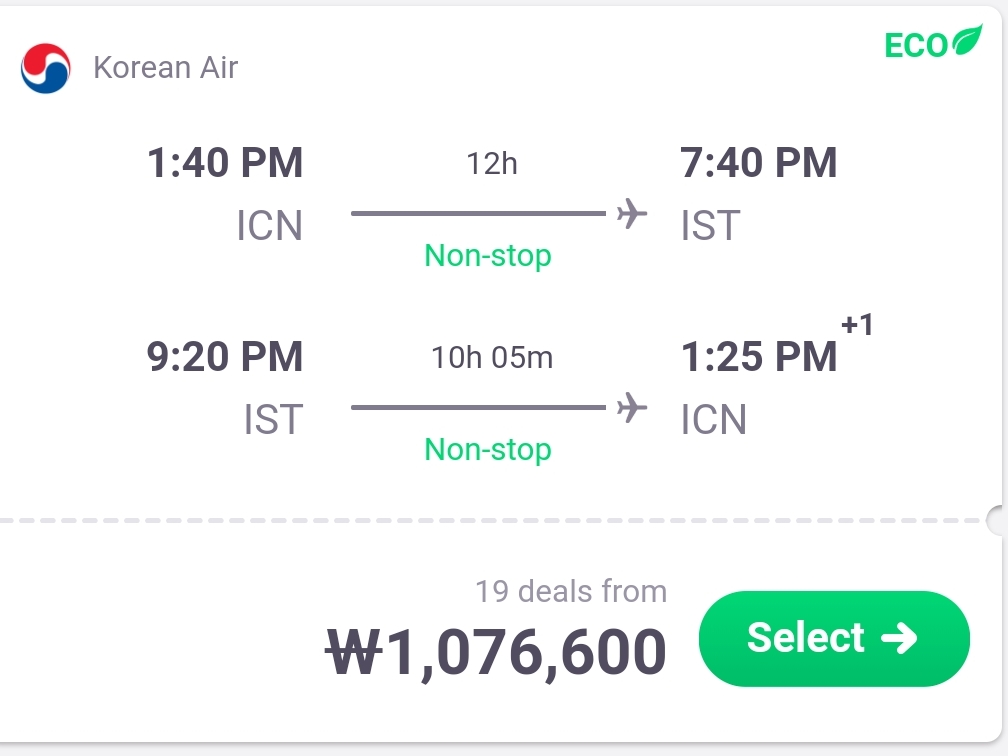Screen dimensions: 1008x756
Task: Click the Korean Air airline name
Action: pyautogui.click(x=165, y=68)
